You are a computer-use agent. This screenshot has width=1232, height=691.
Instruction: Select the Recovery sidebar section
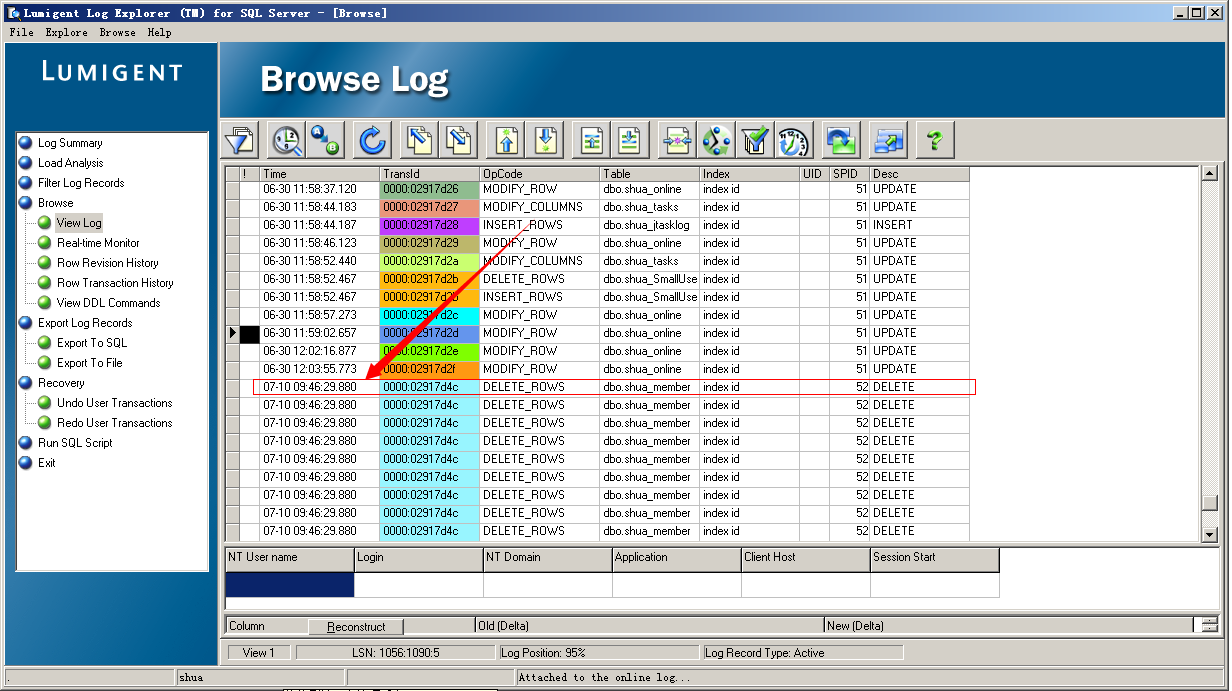tap(61, 383)
